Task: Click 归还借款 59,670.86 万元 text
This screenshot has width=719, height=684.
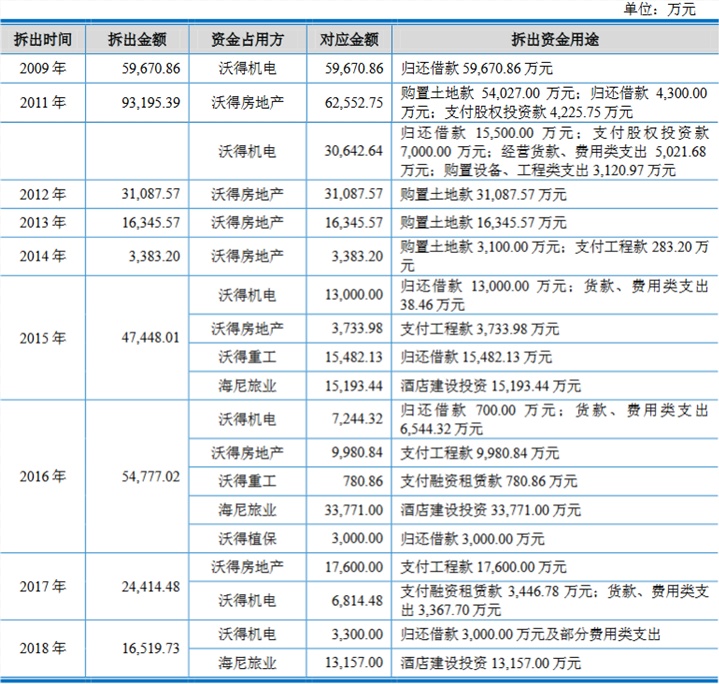Action: pos(476,68)
